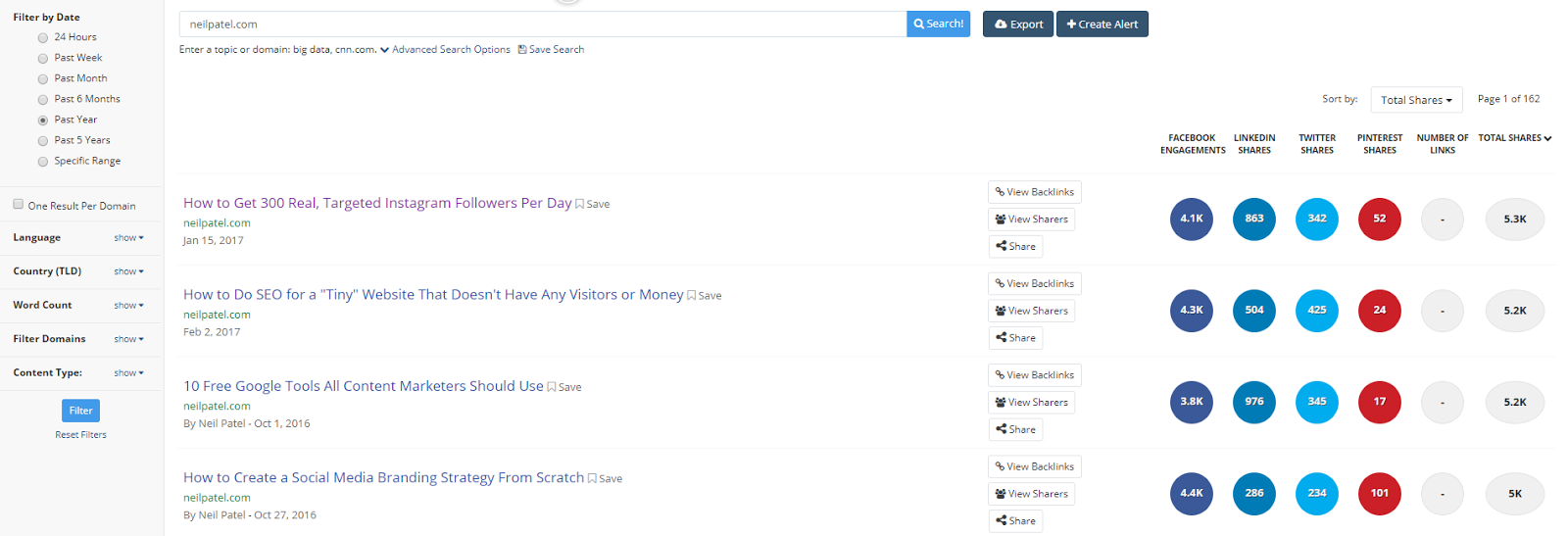This screenshot has width=1568, height=536.
Task: View Sharers for Social Media Branding article
Action: [x=1031, y=494]
